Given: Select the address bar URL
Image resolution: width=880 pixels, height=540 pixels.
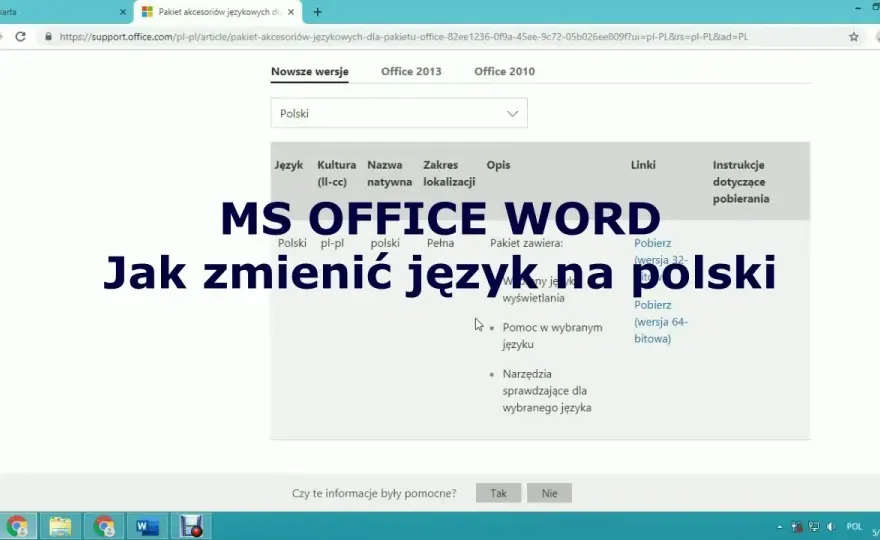Looking at the screenshot, I should 404,36.
